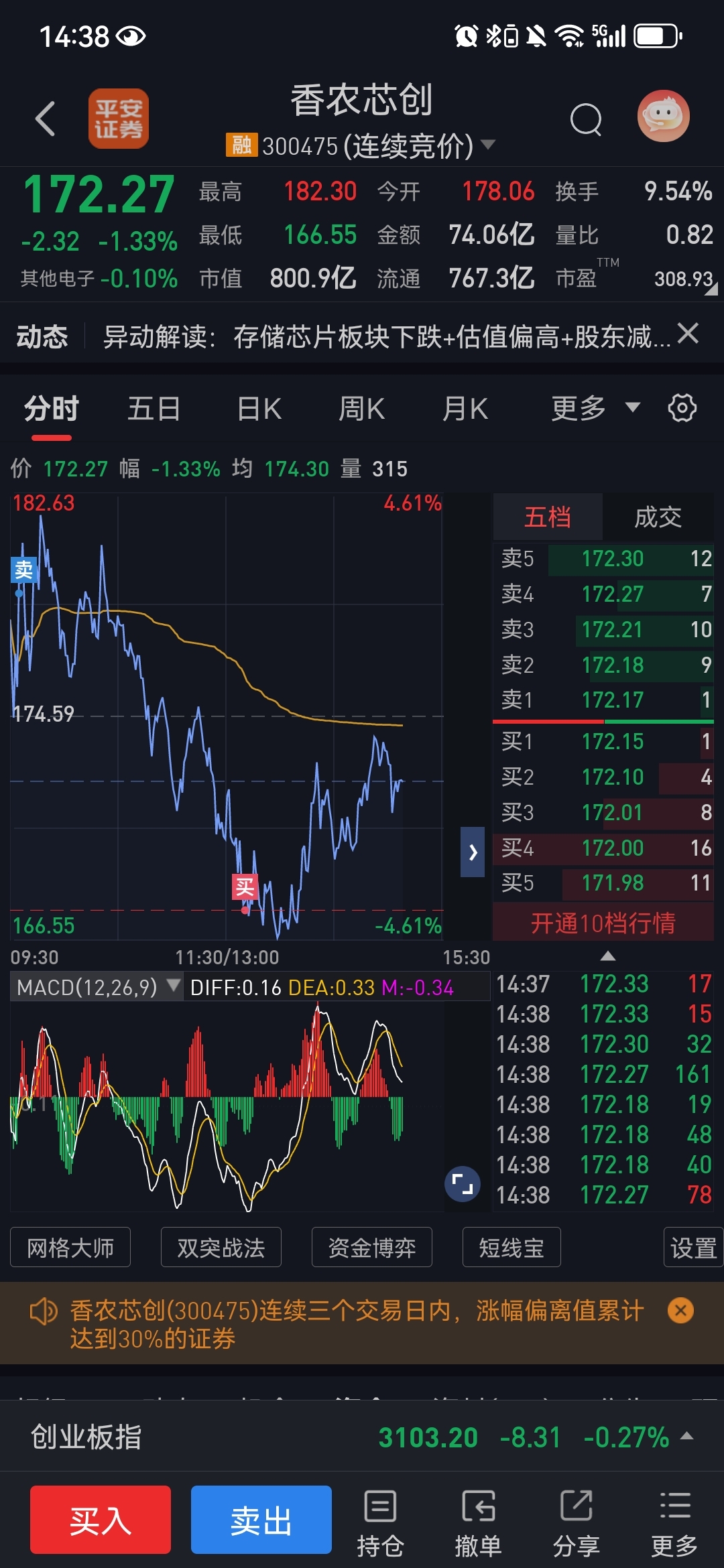
Task: Close the 异动解读 news banner
Action: 688,333
